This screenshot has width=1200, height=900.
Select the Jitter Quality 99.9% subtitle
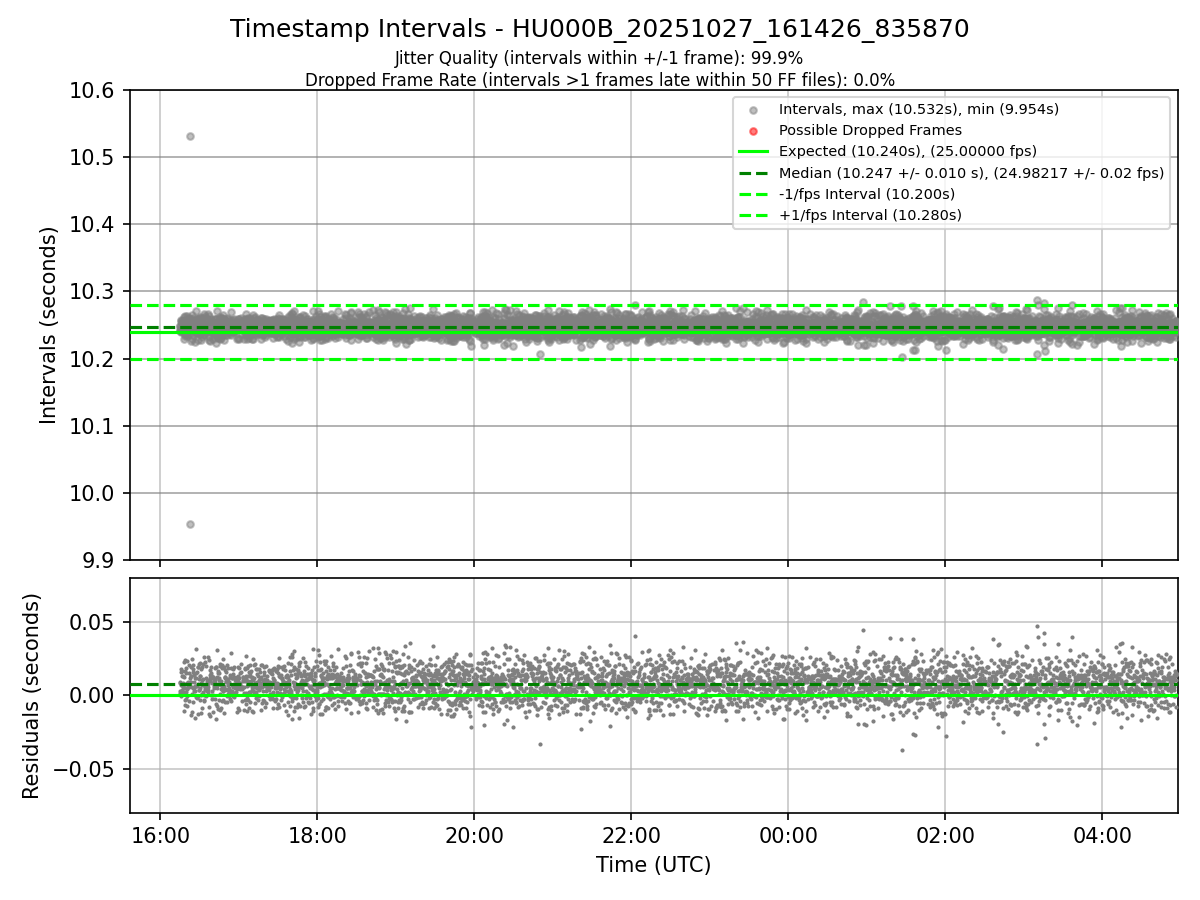(x=599, y=58)
